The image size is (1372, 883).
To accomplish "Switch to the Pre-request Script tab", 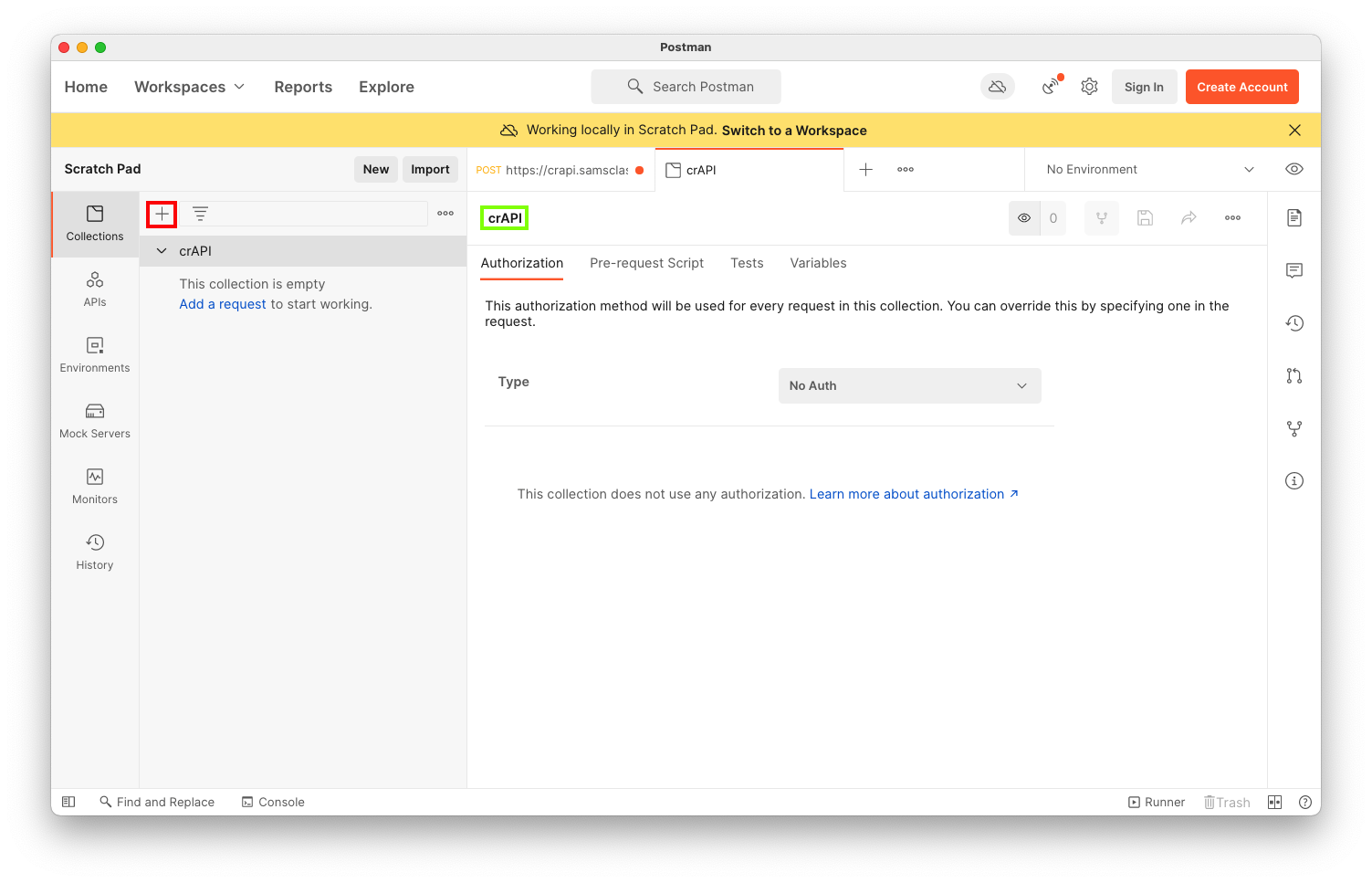I will [646, 263].
